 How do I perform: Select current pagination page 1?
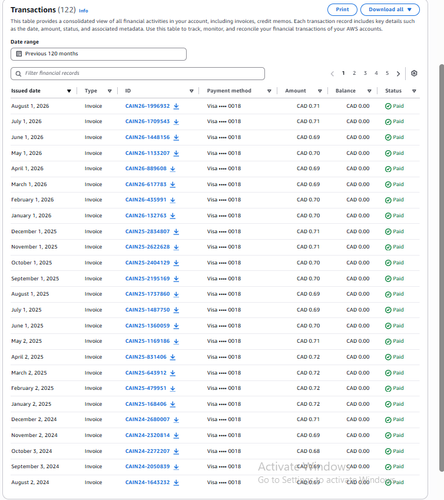coord(343,73)
